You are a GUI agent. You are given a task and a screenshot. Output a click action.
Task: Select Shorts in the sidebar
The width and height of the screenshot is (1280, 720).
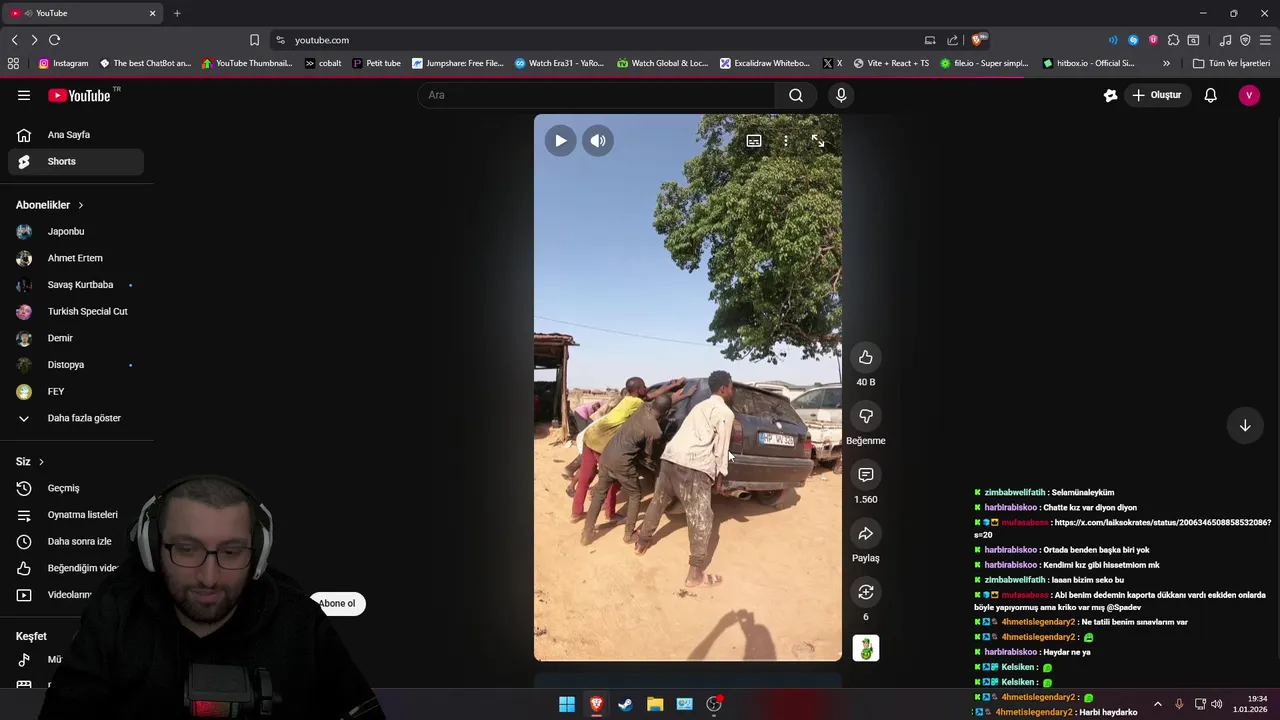76,161
